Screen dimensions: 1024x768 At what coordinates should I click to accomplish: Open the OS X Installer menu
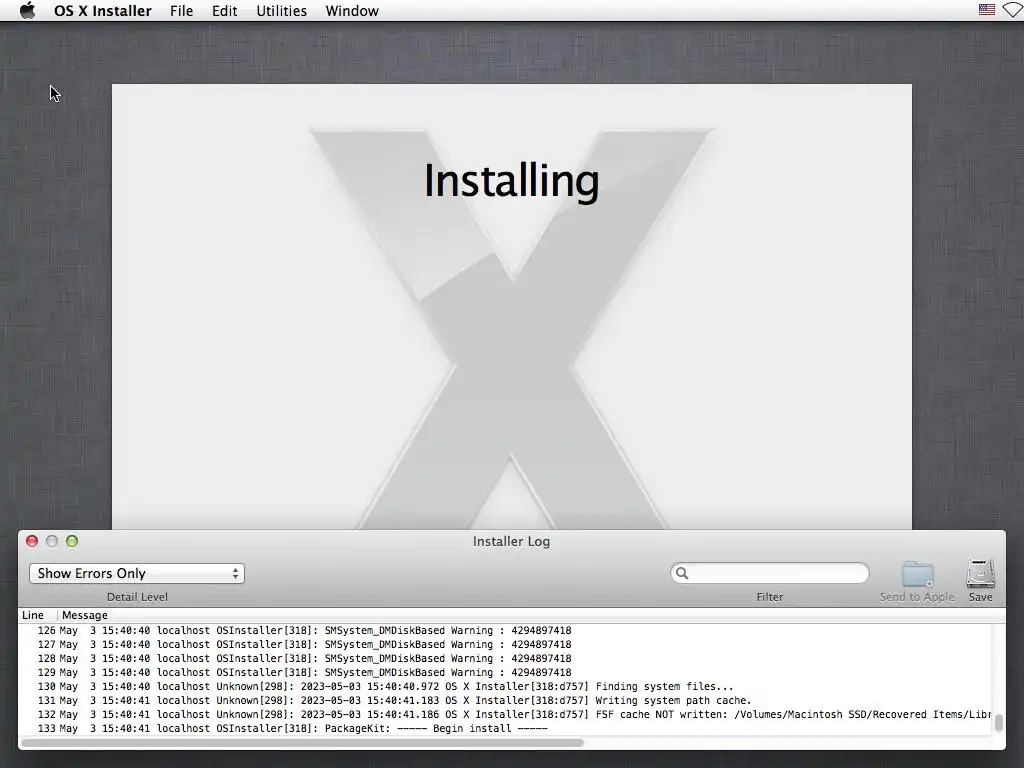coord(103,11)
